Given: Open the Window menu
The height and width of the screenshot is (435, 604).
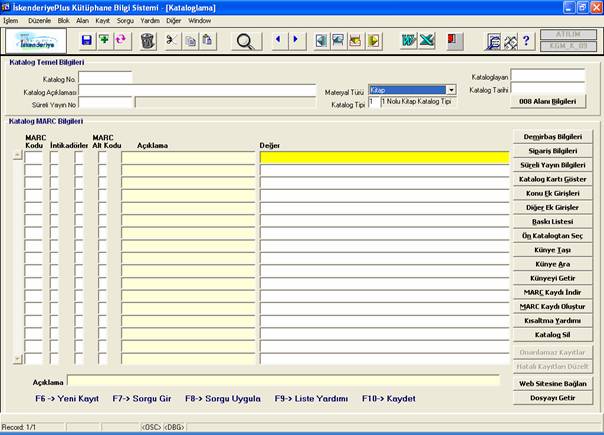Looking at the screenshot, I should tap(200, 21).
